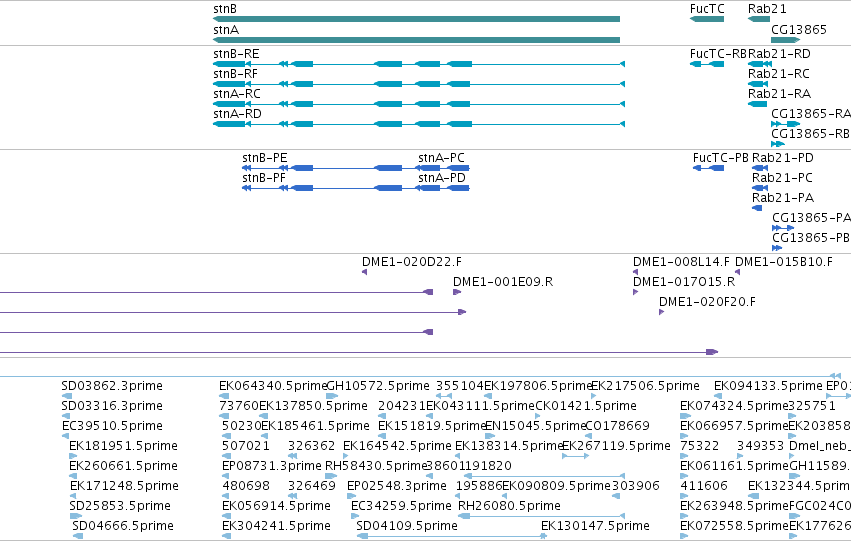Viewport: 851px width, 541px height.
Task: Select EST EK267119.5prime
Action: [x=617, y=447]
